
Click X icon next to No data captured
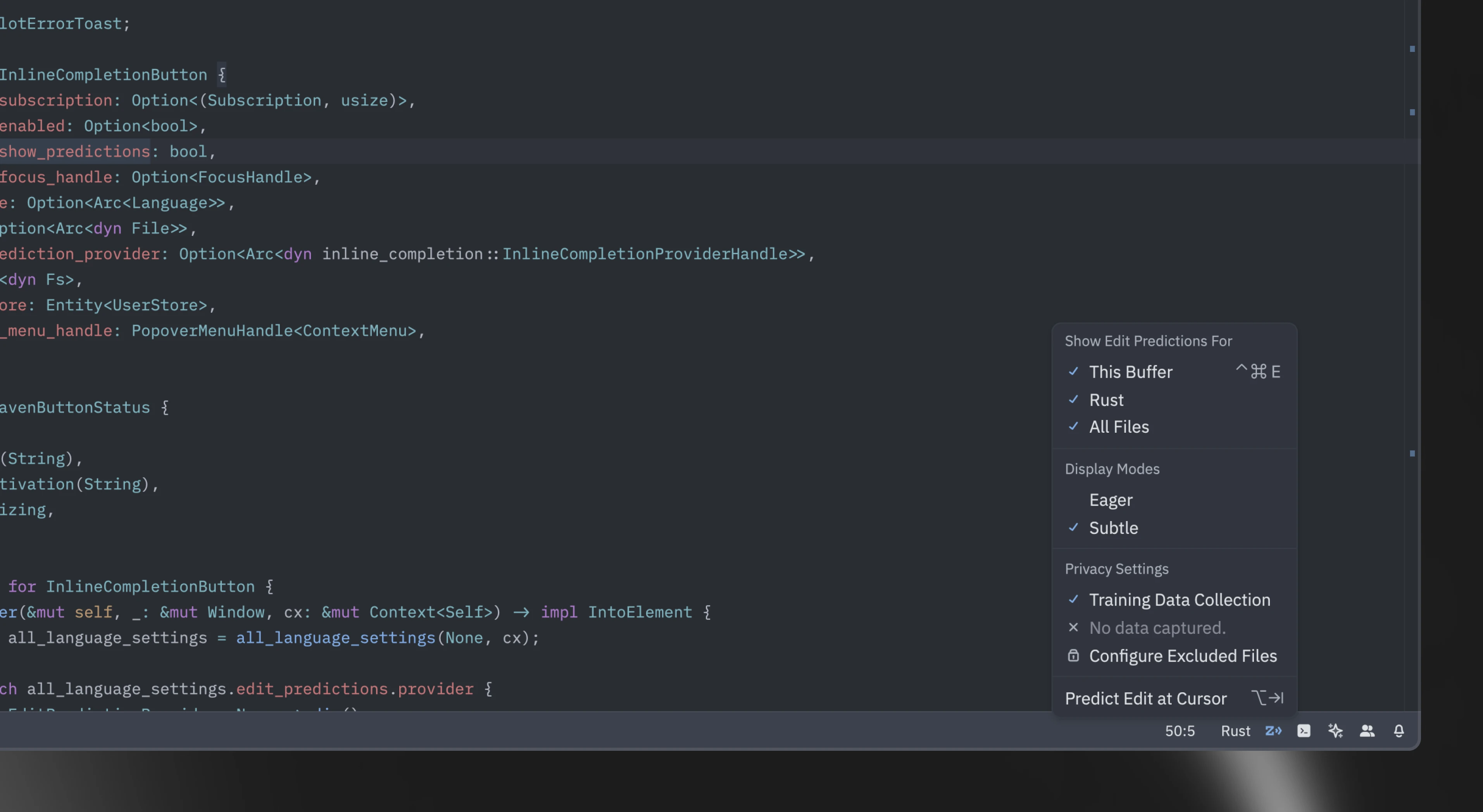[x=1073, y=627]
